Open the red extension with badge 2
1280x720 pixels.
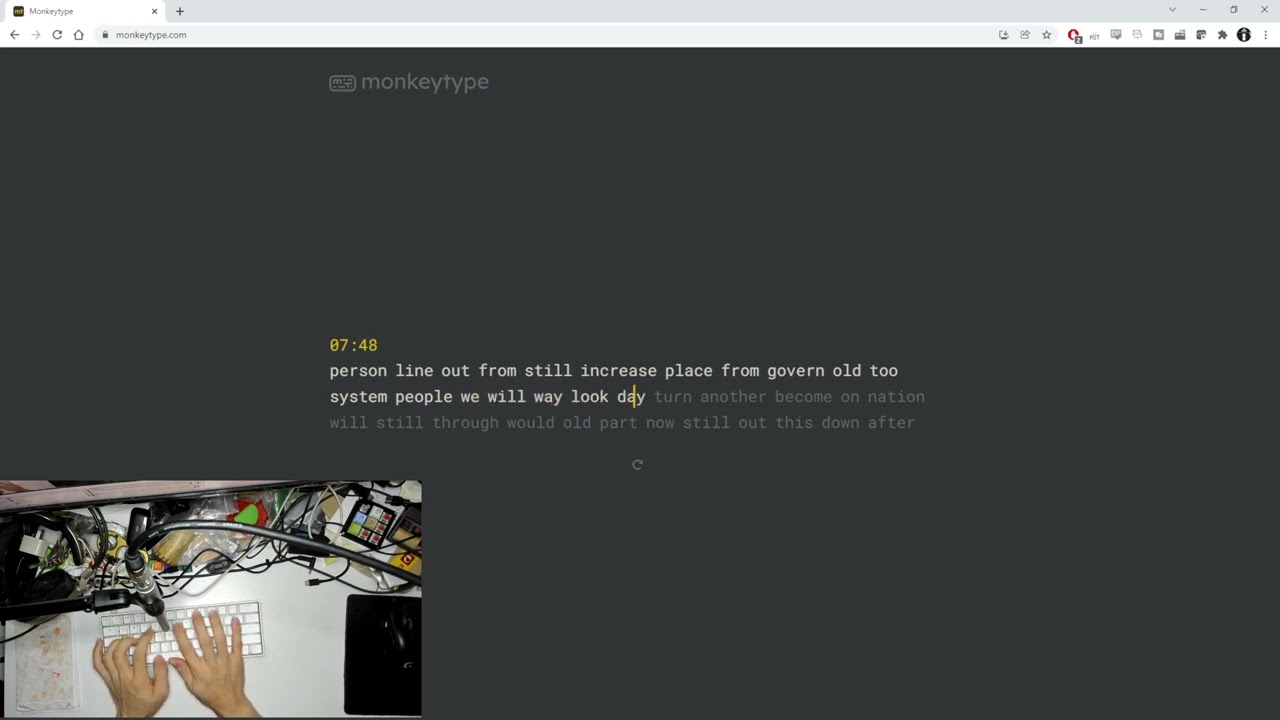[x=1074, y=35]
